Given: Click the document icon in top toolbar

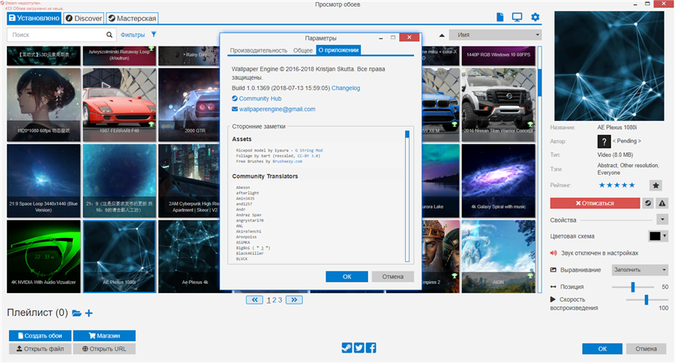Looking at the screenshot, I should coord(500,17).
